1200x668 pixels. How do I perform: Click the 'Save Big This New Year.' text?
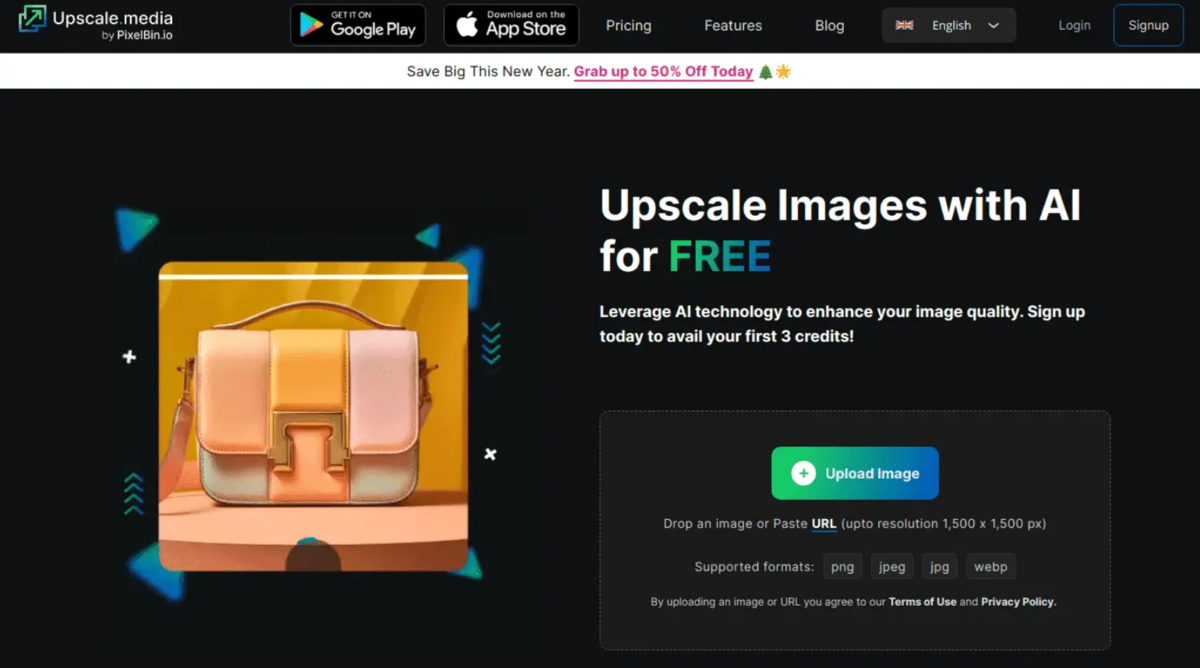click(488, 72)
